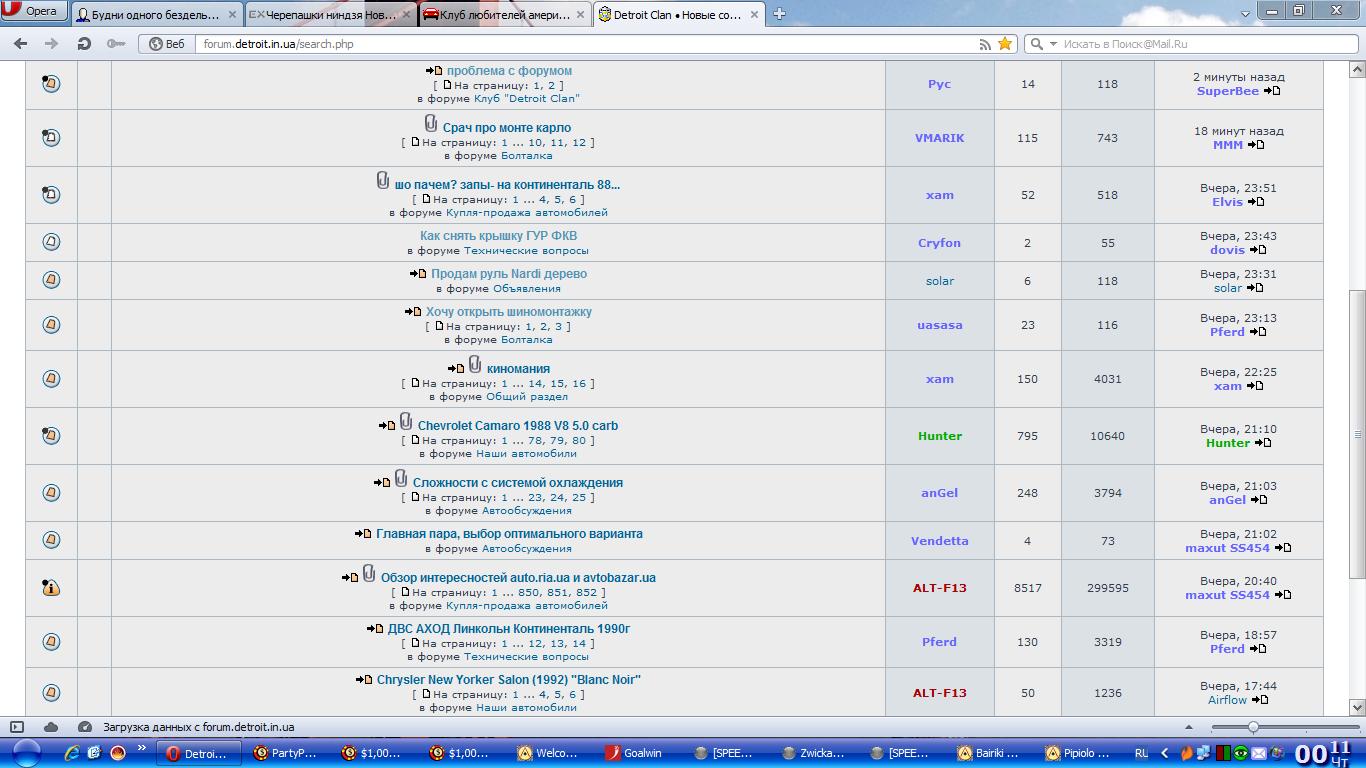Bookmark page using the star icon
1366x768 pixels.
click(x=1005, y=44)
